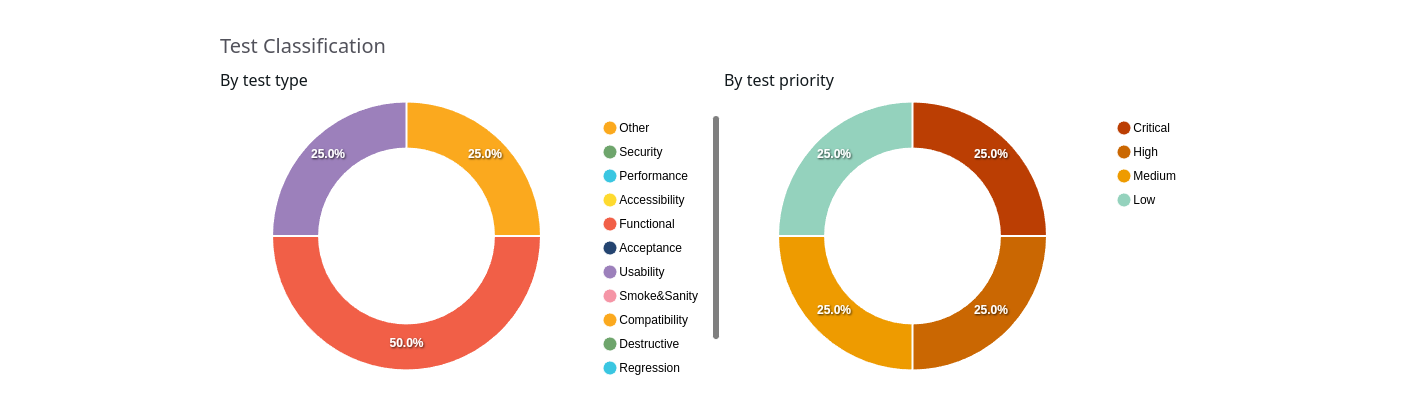Image resolution: width=1403 pixels, height=411 pixels.
Task: Click the Functional legend color dot
Action: [x=610, y=224]
